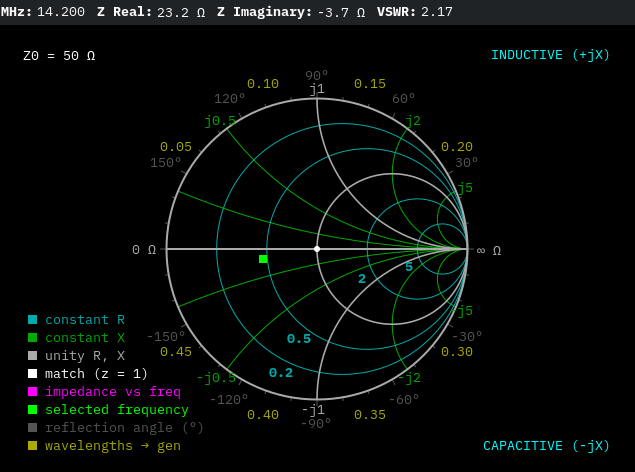Image resolution: width=635 pixels, height=472 pixels.
Task: Click the 'reflection angle (°)' legend label
Action: coord(124,427)
